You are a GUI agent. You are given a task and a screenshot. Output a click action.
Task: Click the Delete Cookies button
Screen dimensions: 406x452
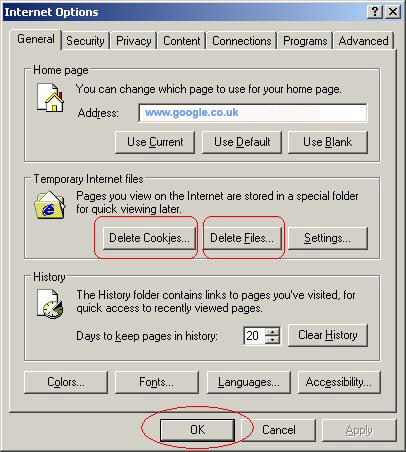[x=149, y=238]
